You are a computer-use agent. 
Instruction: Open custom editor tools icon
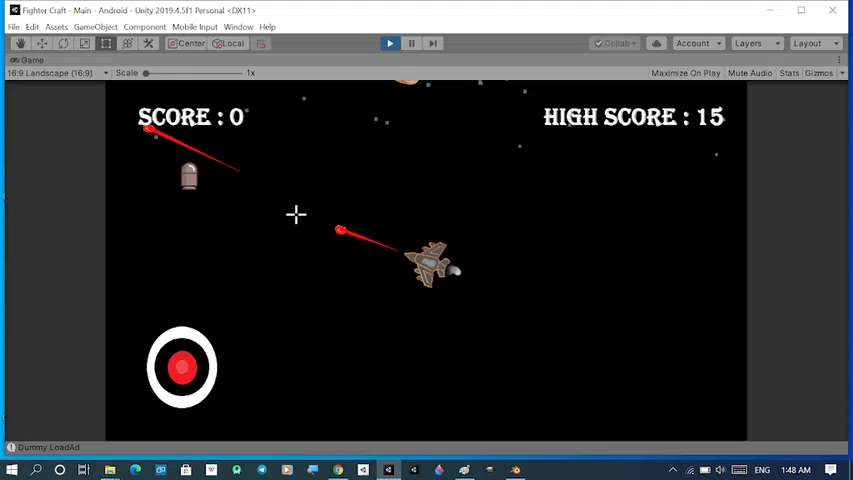pyautogui.click(x=149, y=44)
